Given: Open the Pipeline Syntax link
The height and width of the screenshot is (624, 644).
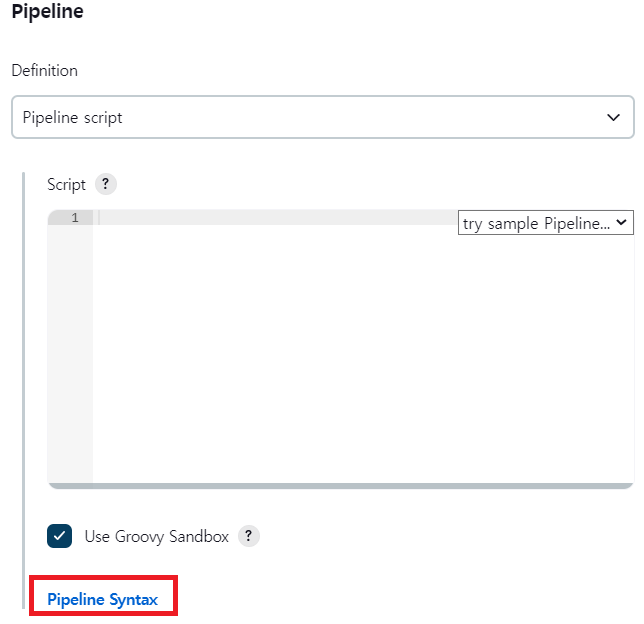Looking at the screenshot, I should pos(102,600).
